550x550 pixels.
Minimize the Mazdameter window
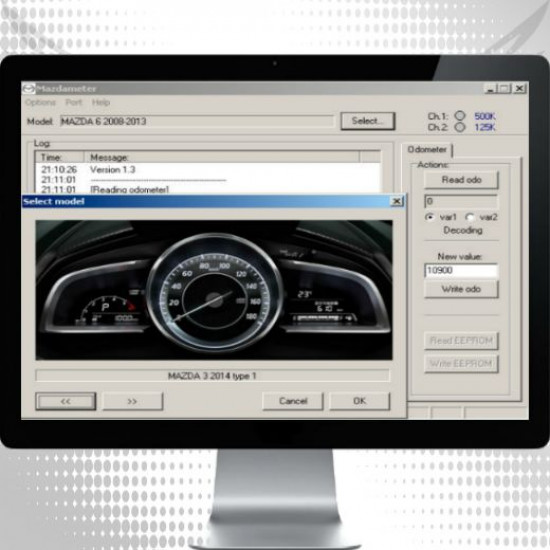click(491, 88)
